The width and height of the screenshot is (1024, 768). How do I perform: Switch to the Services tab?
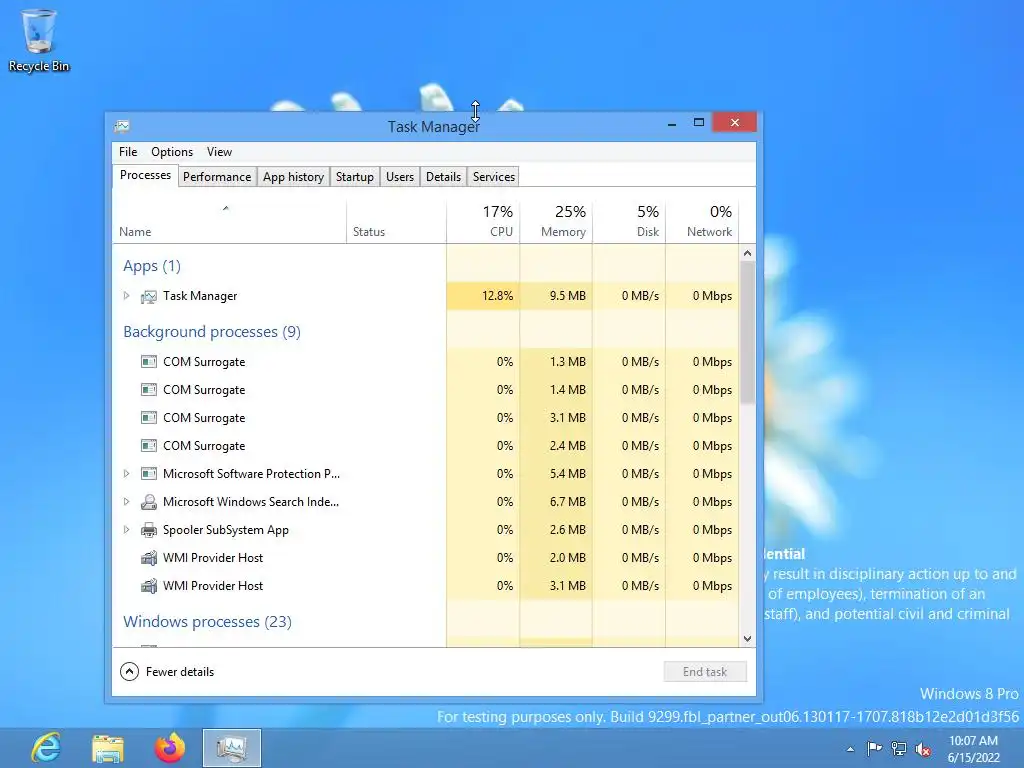tap(494, 177)
